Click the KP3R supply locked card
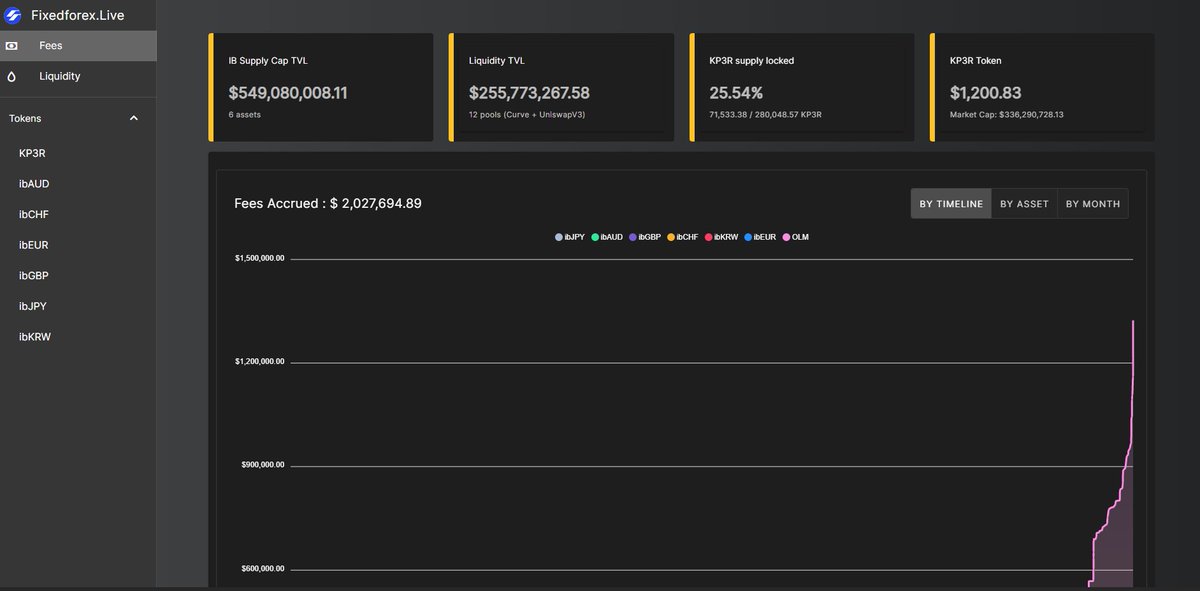Screen dimensions: 1200x591 click(802, 87)
